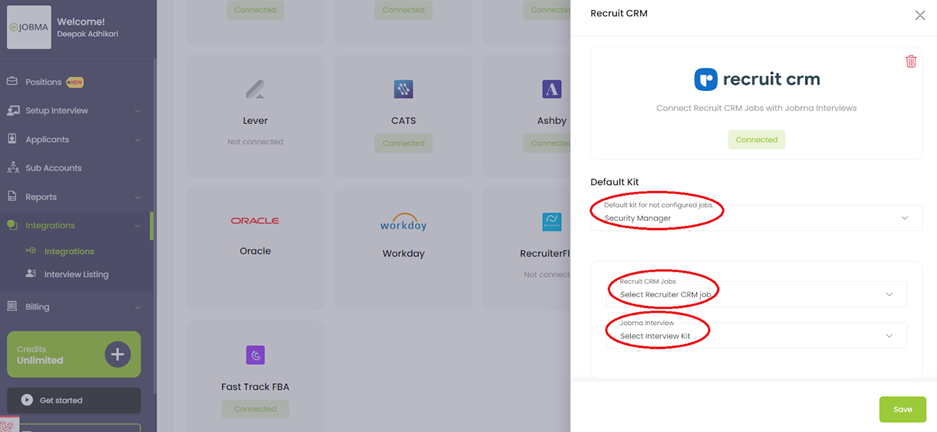Open the Recruit CRM Jobs dropdown
Screen dimensions: 937x432
[757, 294]
